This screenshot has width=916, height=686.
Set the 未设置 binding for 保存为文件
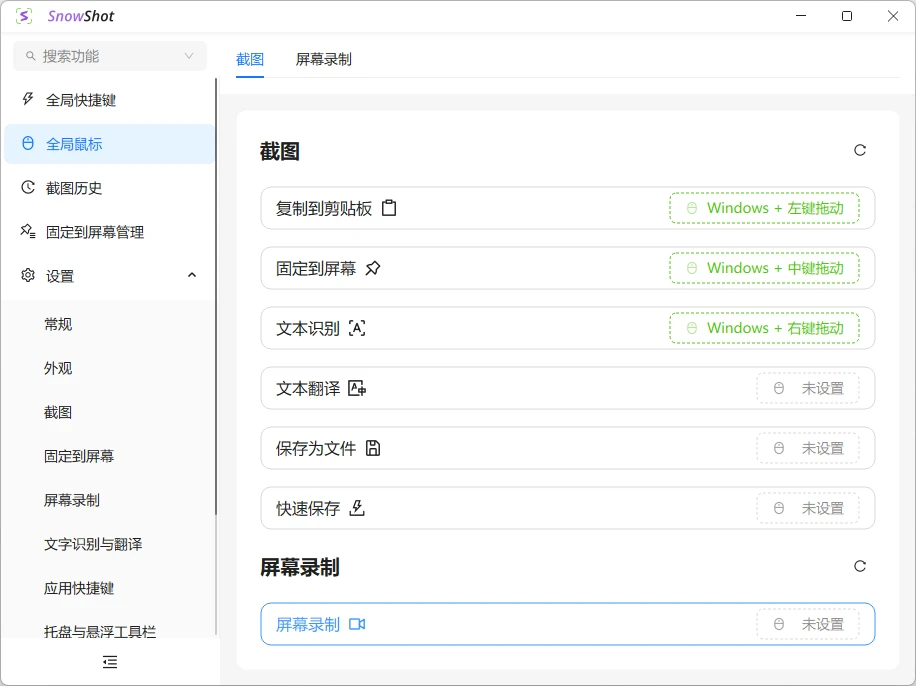coord(808,448)
